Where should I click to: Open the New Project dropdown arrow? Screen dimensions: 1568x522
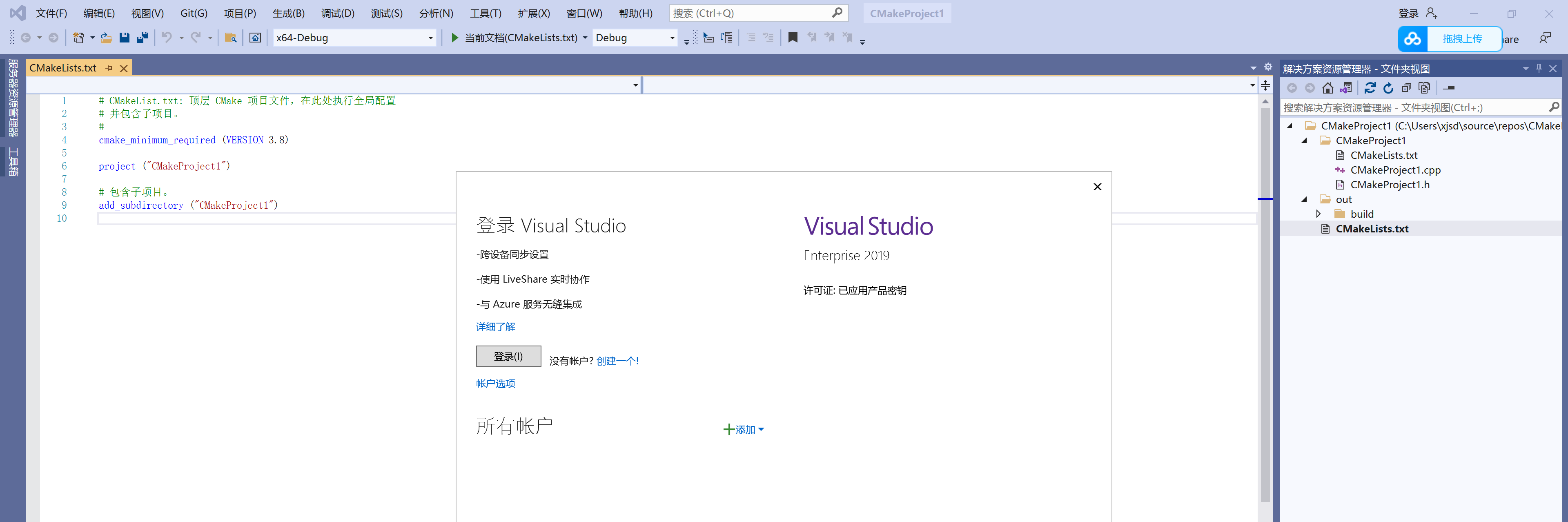pyautogui.click(x=93, y=38)
